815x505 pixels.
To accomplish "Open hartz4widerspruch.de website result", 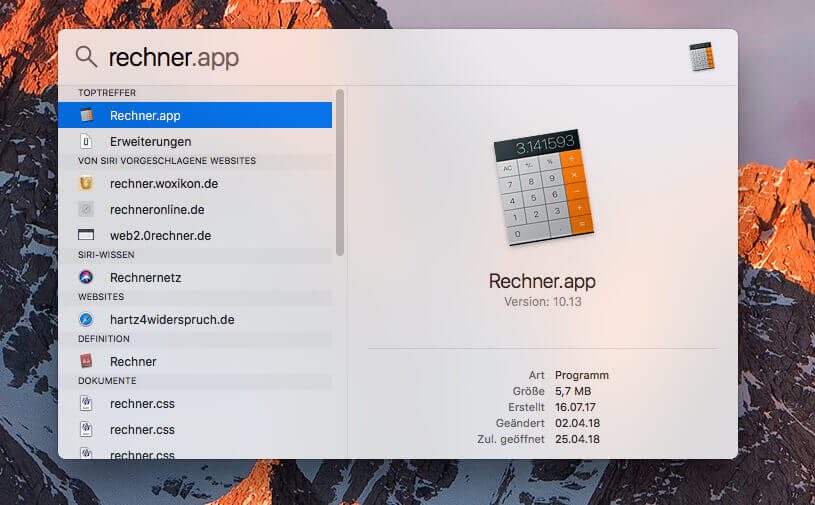I will click(195, 320).
